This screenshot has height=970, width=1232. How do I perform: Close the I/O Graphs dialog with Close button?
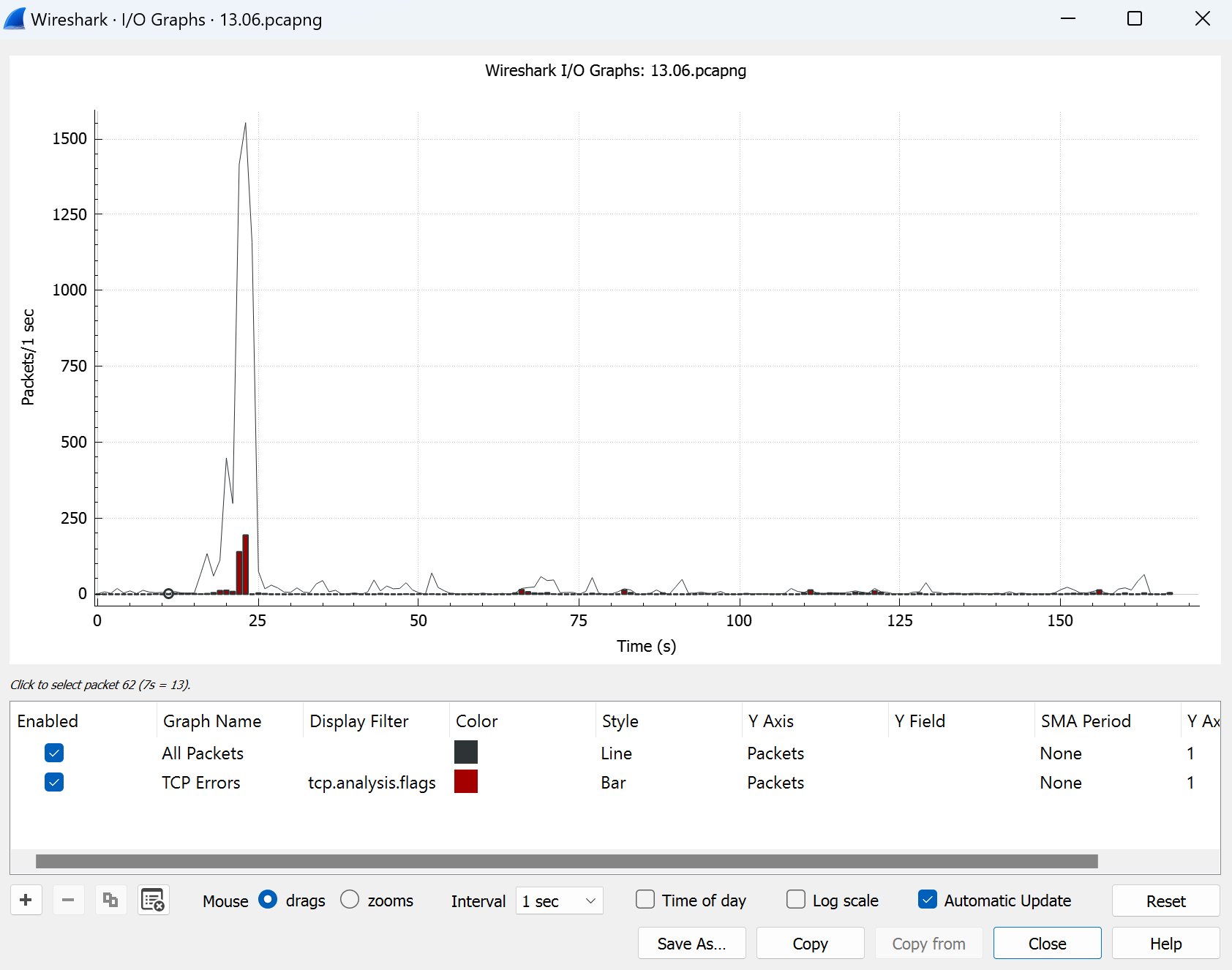click(1048, 943)
